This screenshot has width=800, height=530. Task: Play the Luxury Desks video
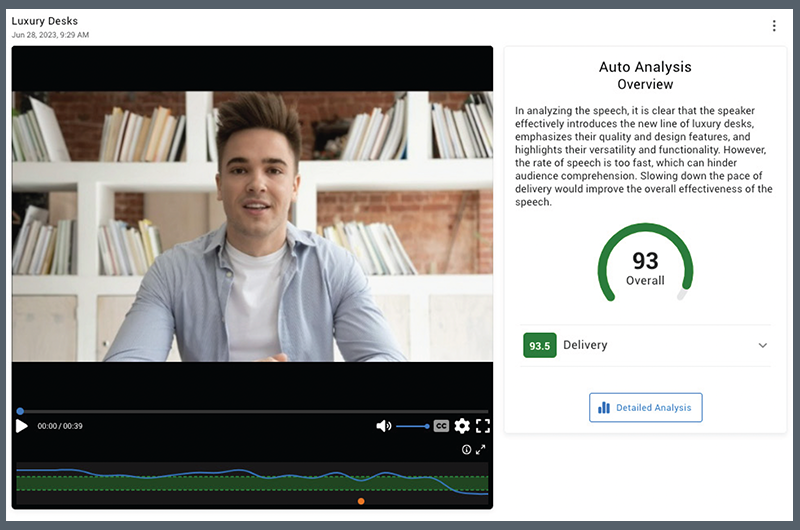[21, 426]
